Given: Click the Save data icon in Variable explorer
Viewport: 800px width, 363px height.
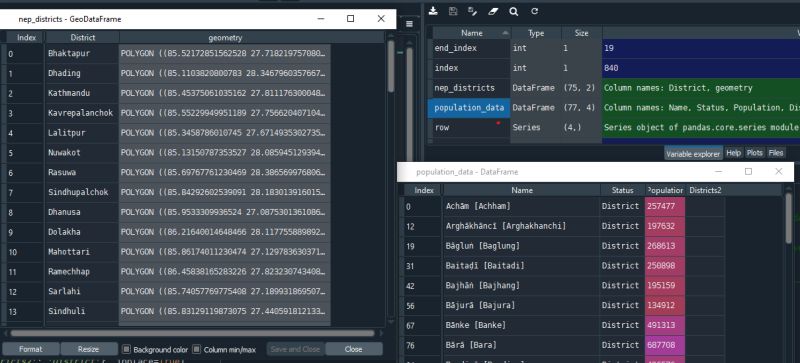Looking at the screenshot, I should (453, 11).
